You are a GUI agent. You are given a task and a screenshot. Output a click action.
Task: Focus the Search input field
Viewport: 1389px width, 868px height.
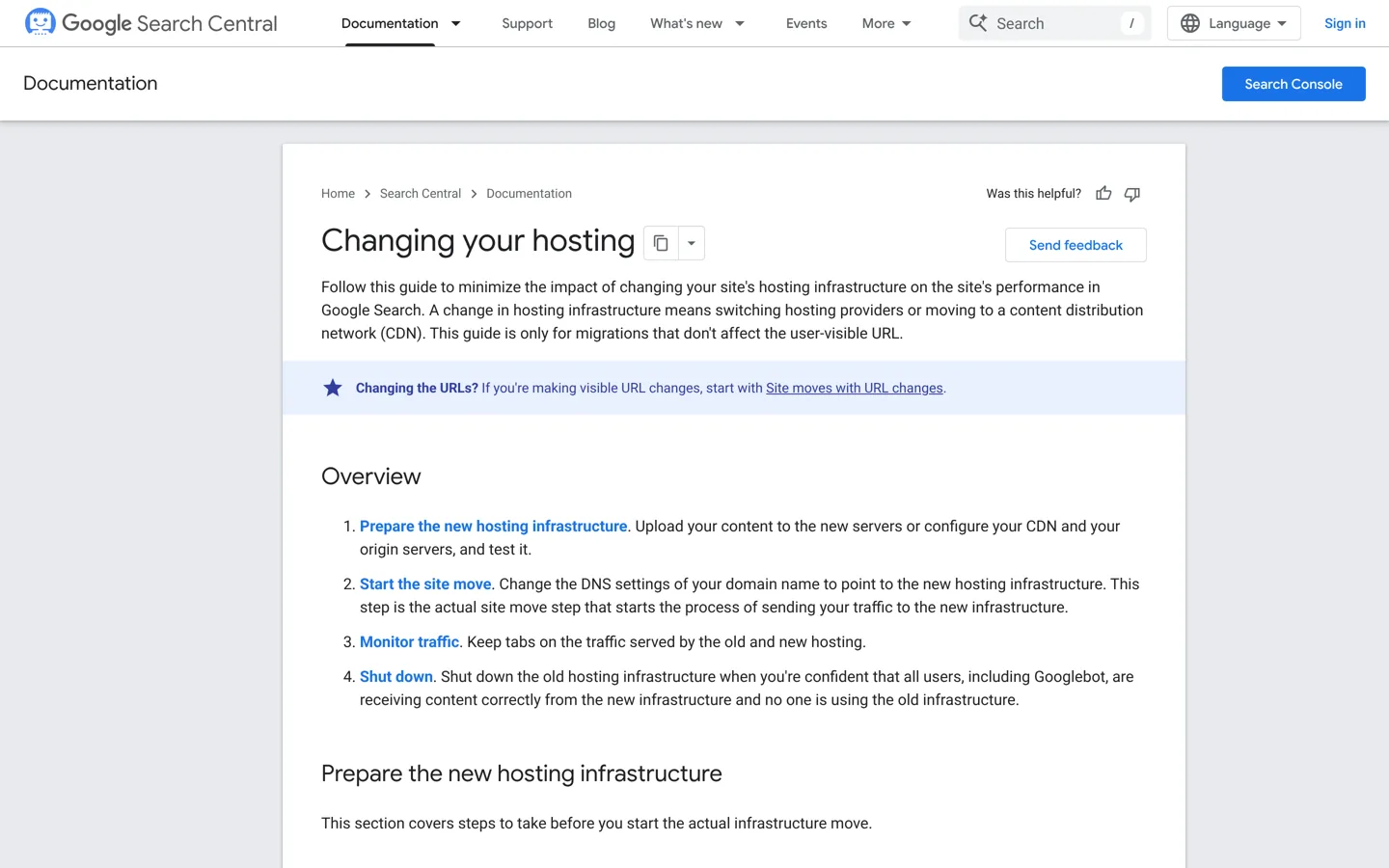[1054, 23]
